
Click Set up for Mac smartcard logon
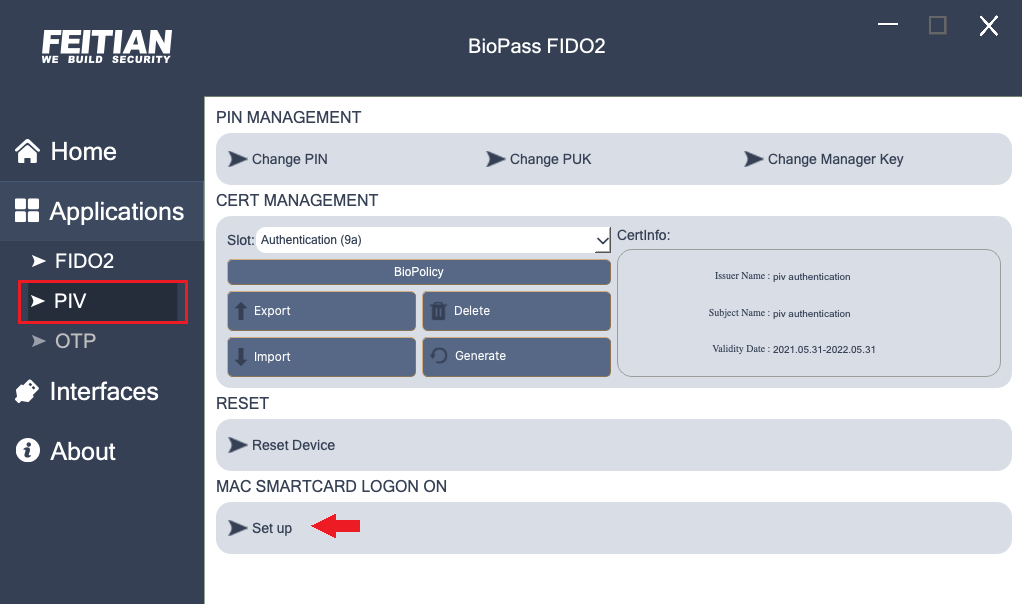point(272,528)
